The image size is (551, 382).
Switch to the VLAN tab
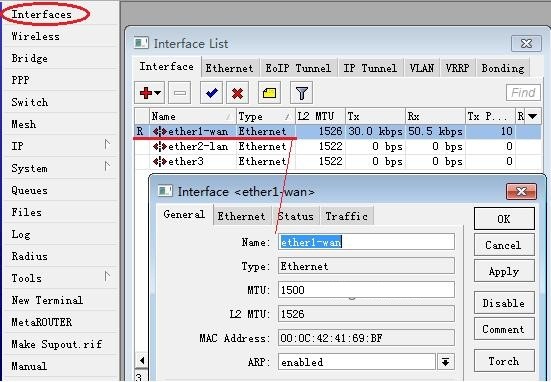click(x=422, y=68)
